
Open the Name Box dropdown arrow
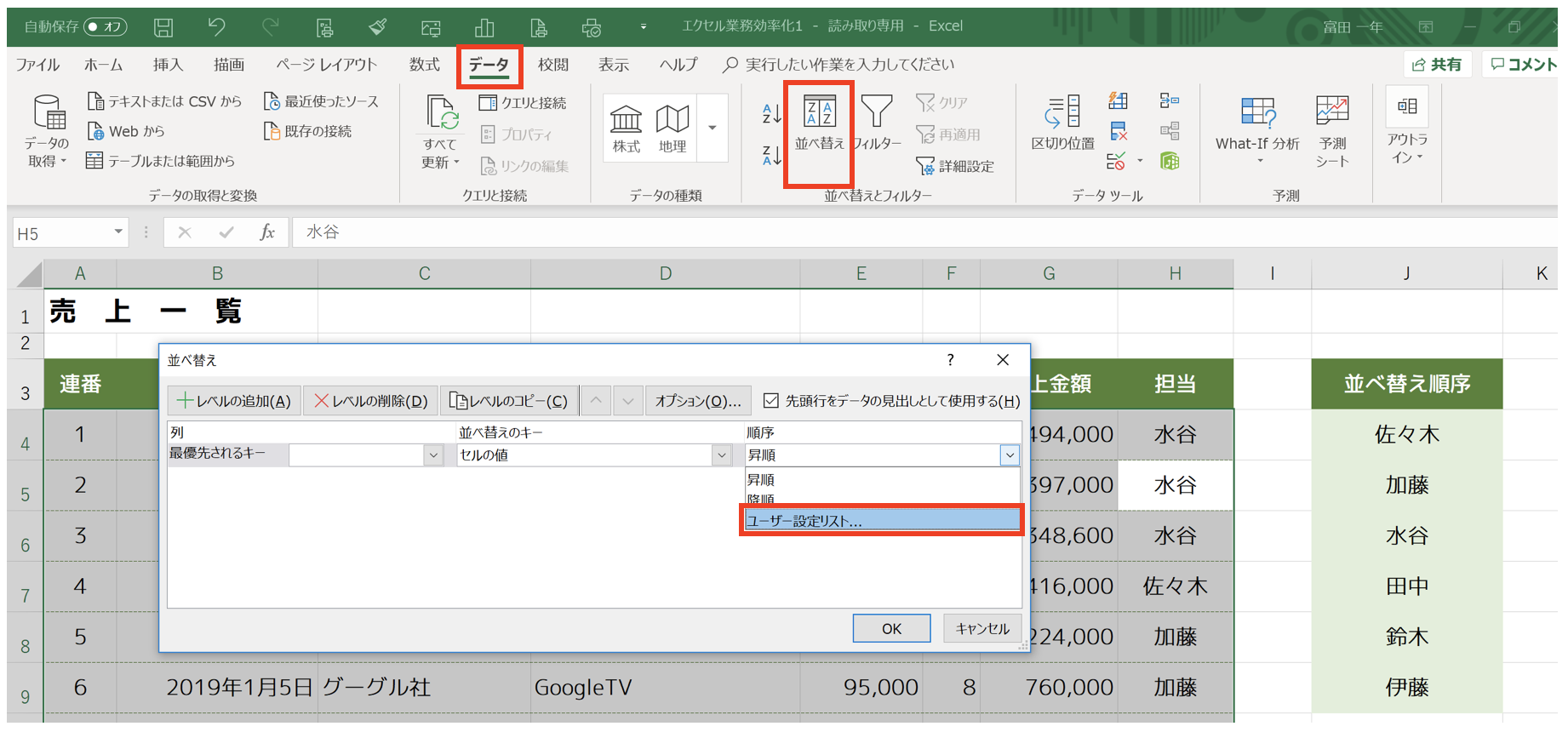118,232
